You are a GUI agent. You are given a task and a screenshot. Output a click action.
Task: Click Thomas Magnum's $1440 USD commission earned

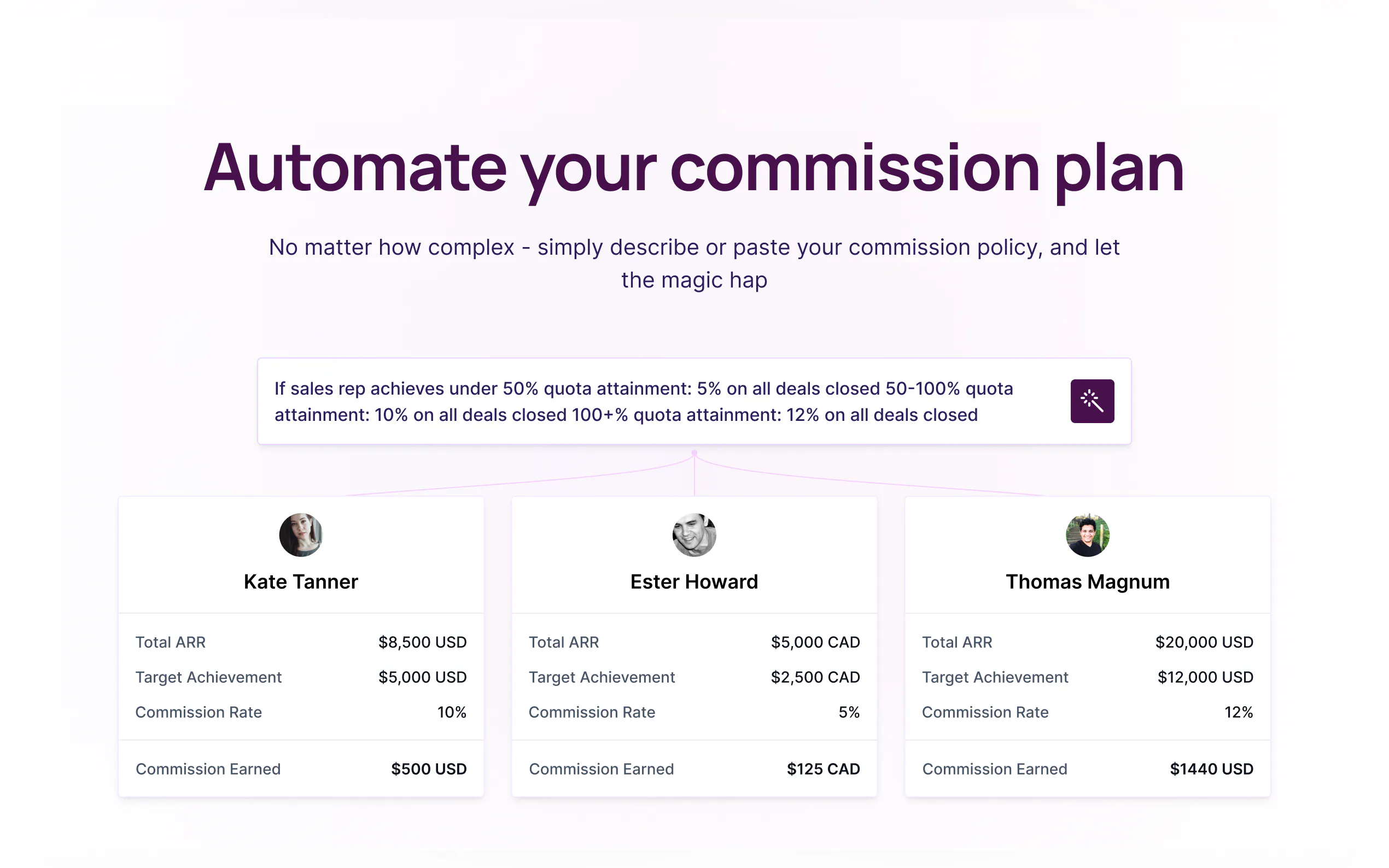1211,769
